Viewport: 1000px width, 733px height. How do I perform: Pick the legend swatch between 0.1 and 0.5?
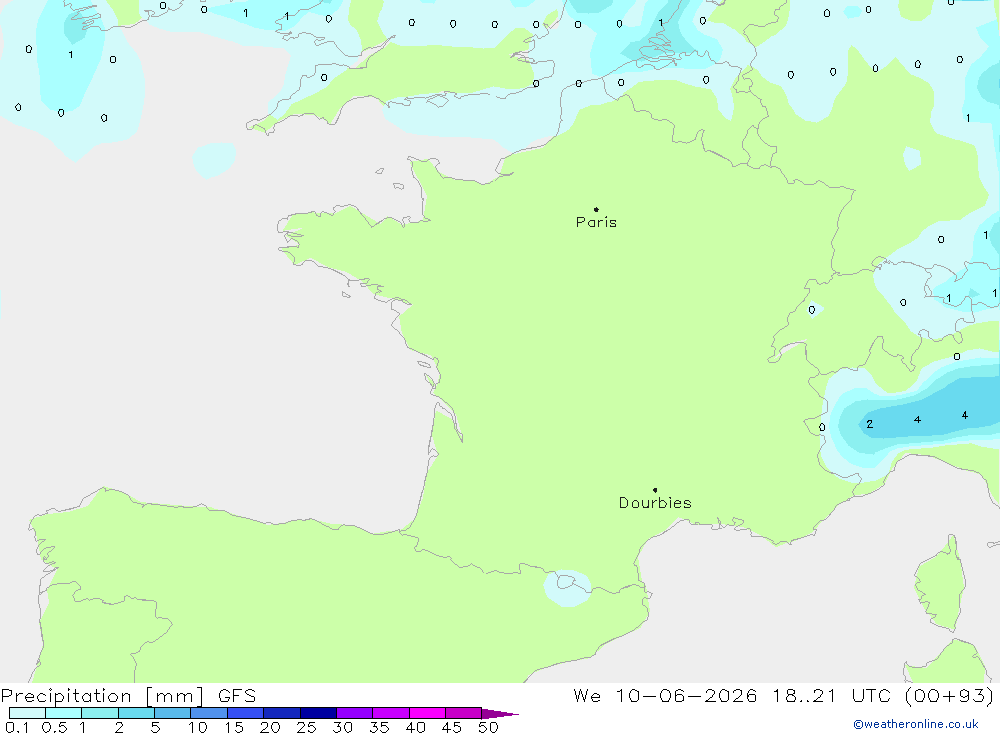[27, 713]
